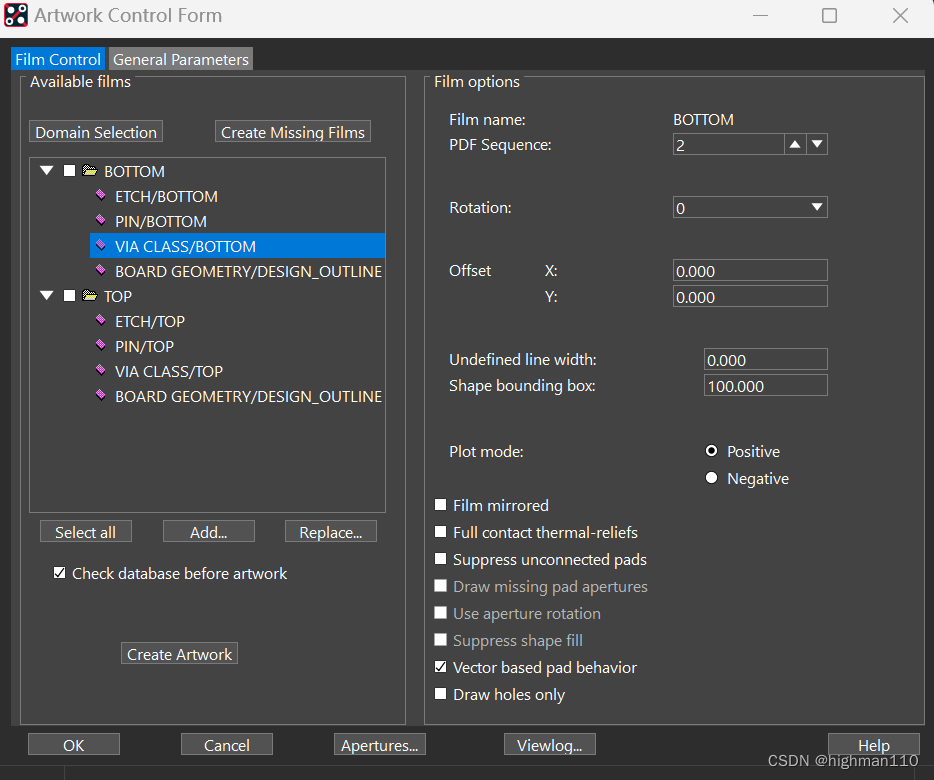Viewport: 934px width, 780px height.
Task: Click the Artwork Control Form title icon
Action: pos(16,16)
